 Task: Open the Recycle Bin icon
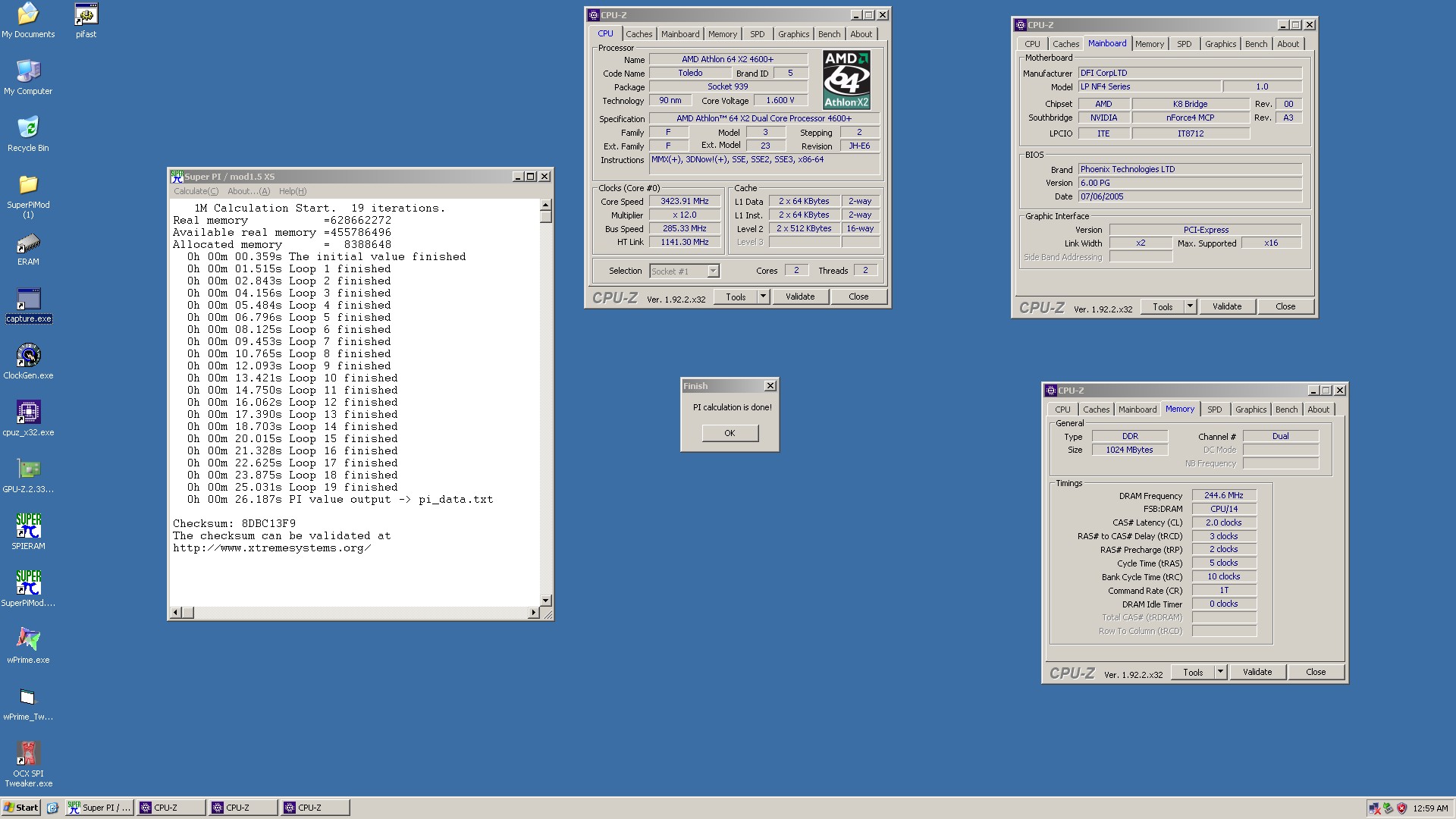pyautogui.click(x=28, y=134)
